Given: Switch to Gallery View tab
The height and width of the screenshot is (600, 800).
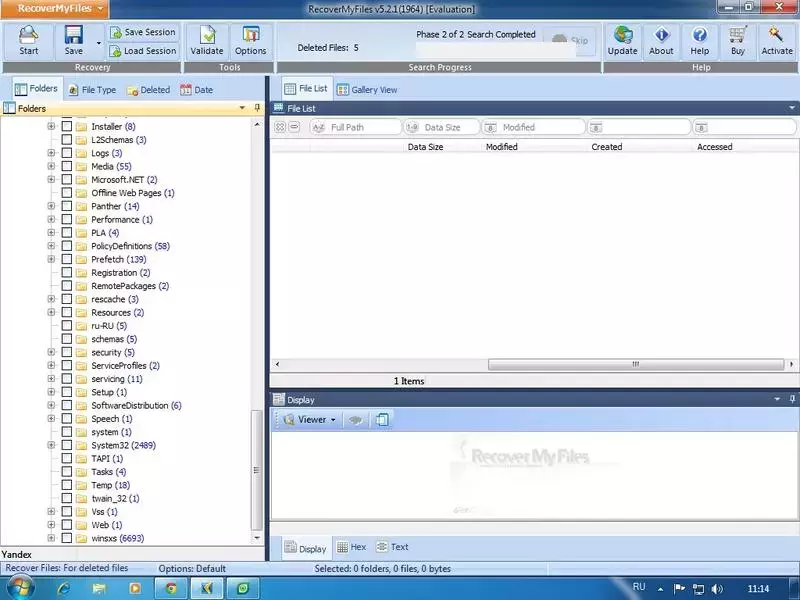Looking at the screenshot, I should tap(367, 90).
